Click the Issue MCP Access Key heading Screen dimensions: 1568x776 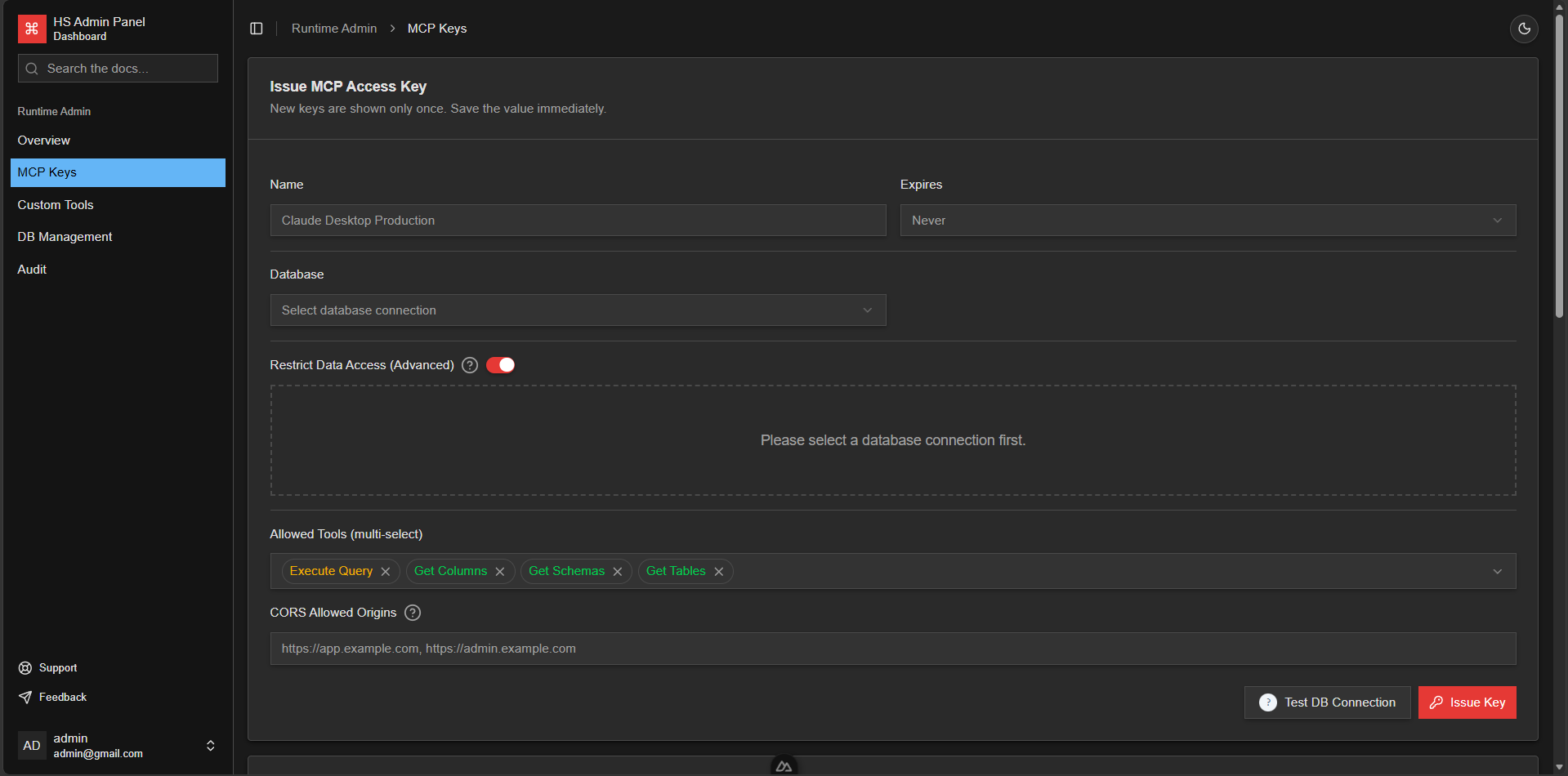(348, 87)
